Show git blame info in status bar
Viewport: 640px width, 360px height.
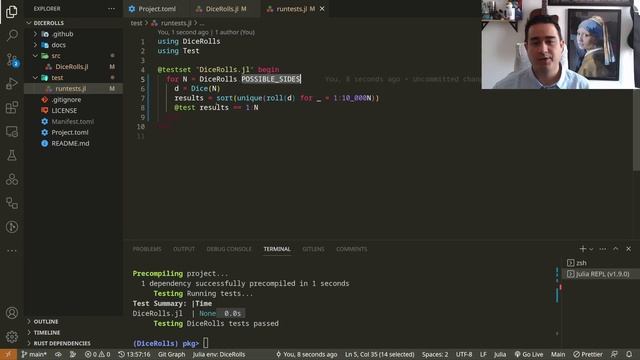(x=307, y=354)
